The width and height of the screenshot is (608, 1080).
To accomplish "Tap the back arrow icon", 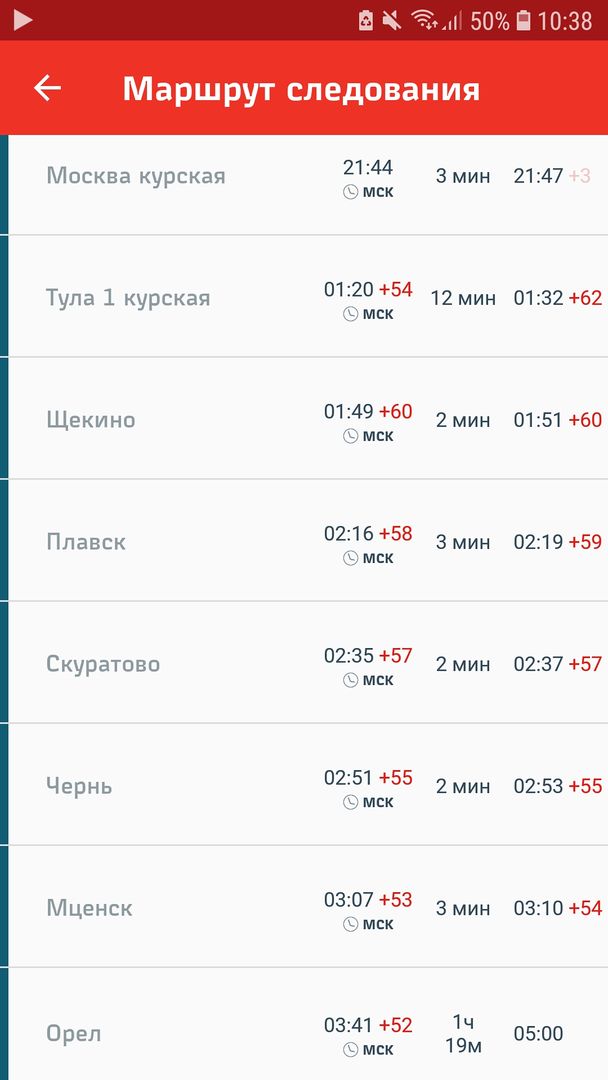I will (x=47, y=88).
